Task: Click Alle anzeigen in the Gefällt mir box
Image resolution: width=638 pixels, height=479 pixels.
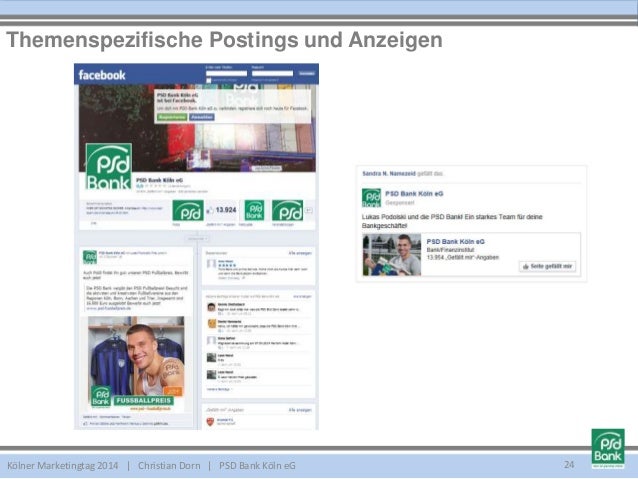Action: pos(300,410)
